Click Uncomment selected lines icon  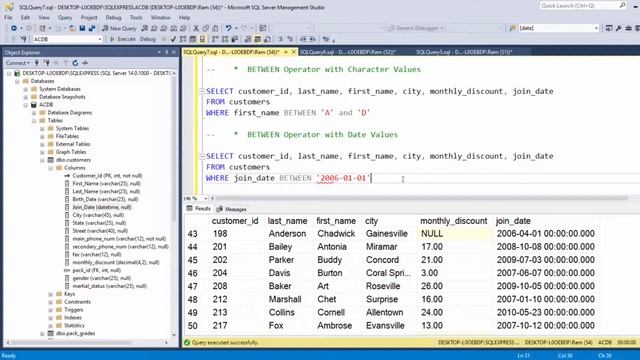click(x=290, y=39)
